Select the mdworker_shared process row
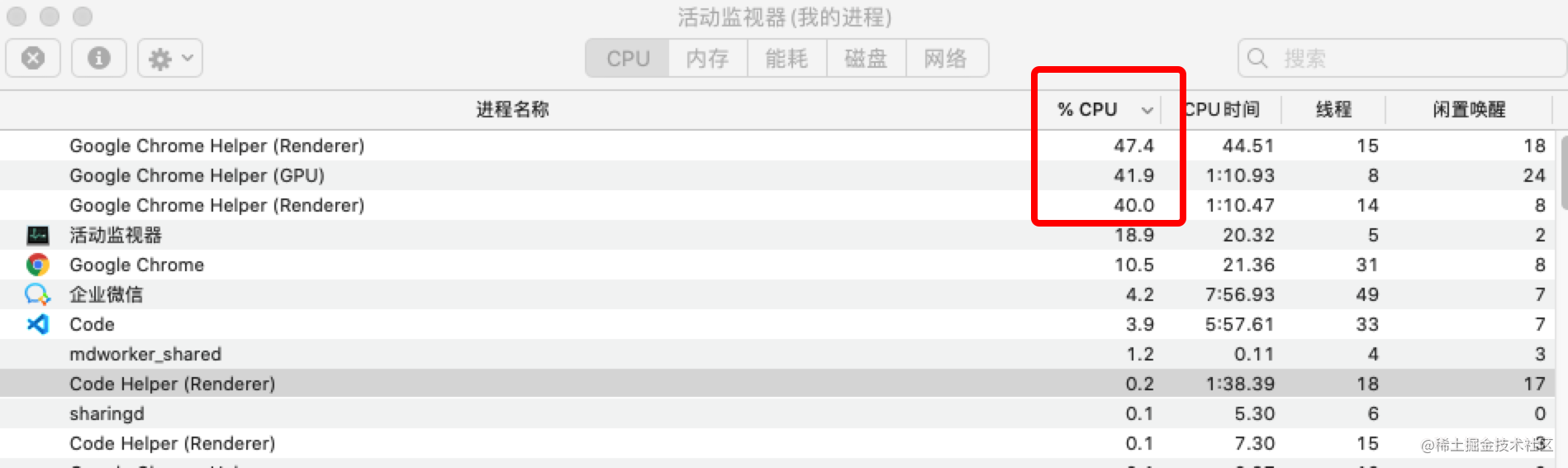The height and width of the screenshot is (468, 1568). pyautogui.click(x=778, y=354)
